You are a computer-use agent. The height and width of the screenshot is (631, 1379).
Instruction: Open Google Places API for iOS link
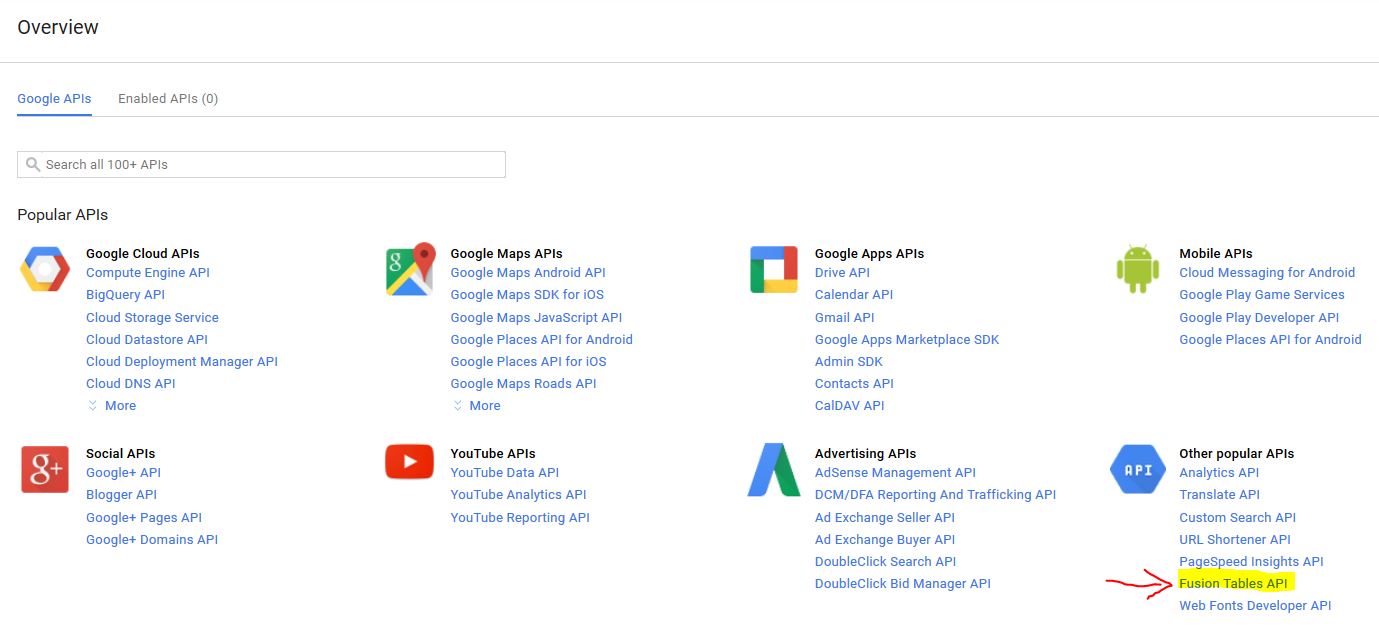pyautogui.click(x=528, y=362)
